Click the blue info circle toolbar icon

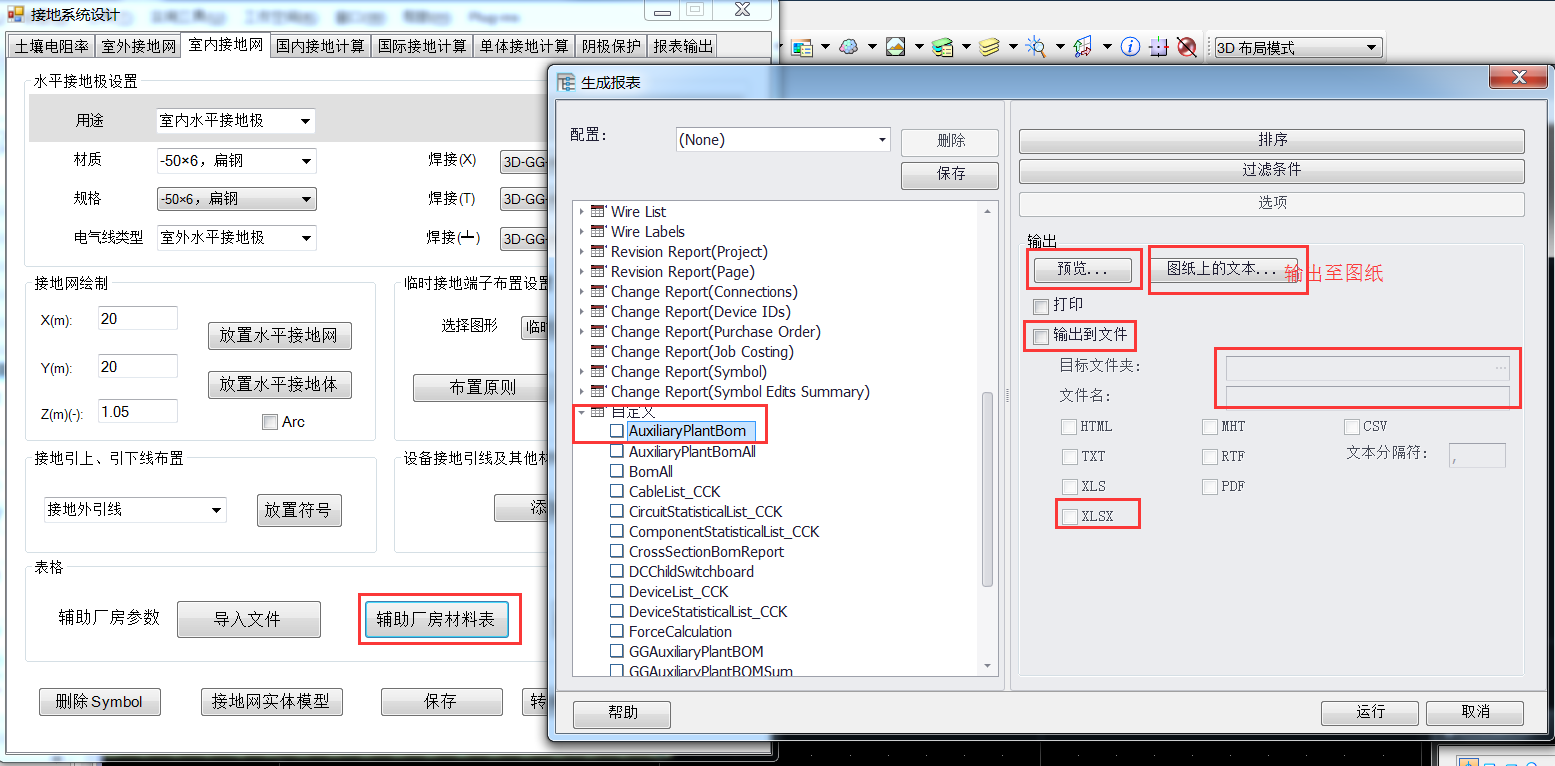click(1130, 47)
